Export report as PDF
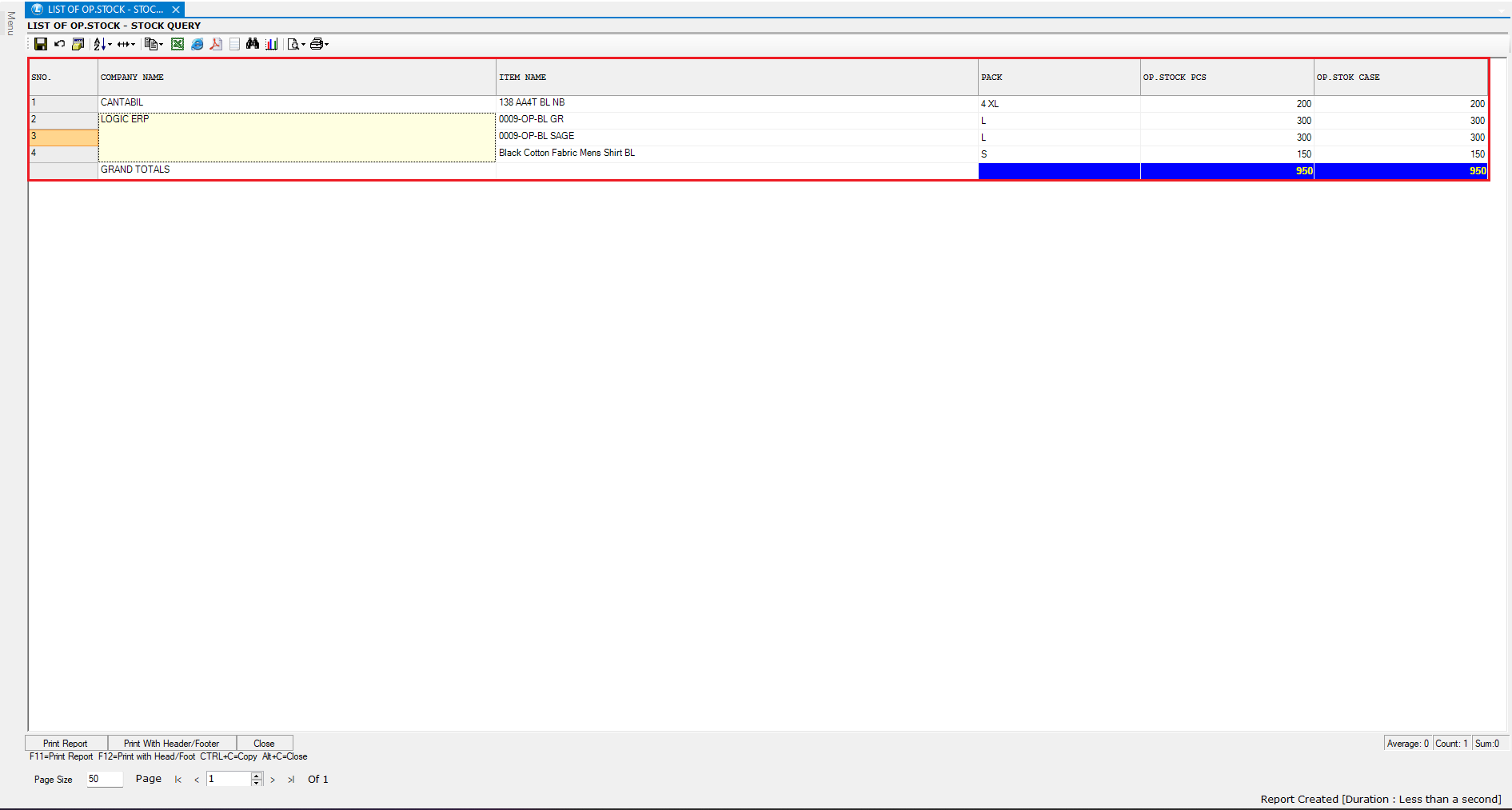This screenshot has width=1512, height=810. point(216,44)
